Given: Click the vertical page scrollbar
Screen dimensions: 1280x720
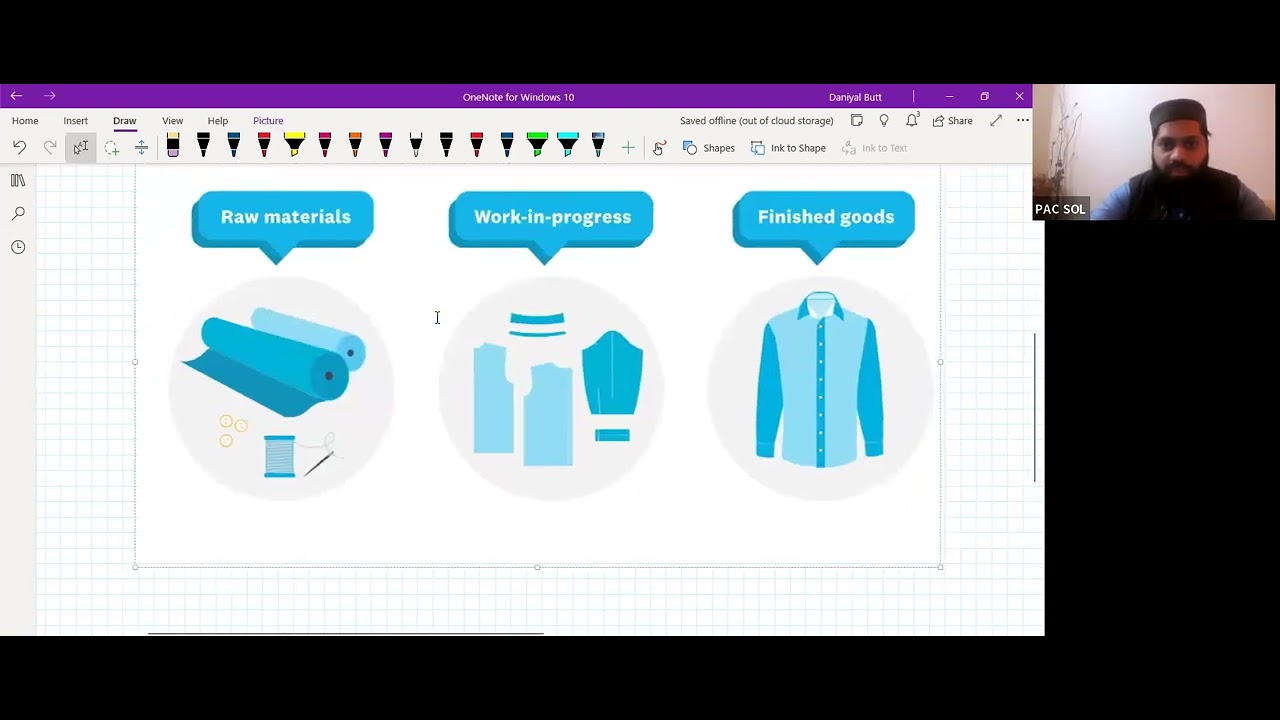Looking at the screenshot, I should (1035, 407).
